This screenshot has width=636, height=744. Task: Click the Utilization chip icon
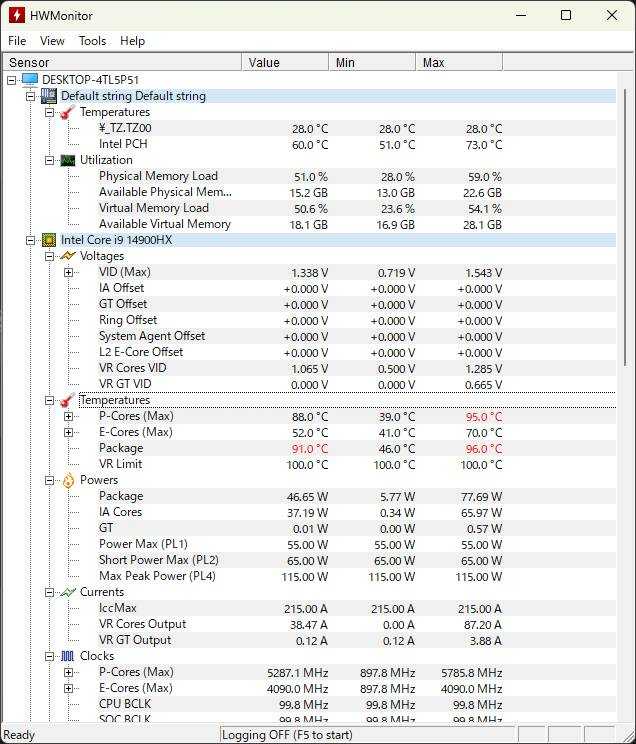tap(67, 160)
